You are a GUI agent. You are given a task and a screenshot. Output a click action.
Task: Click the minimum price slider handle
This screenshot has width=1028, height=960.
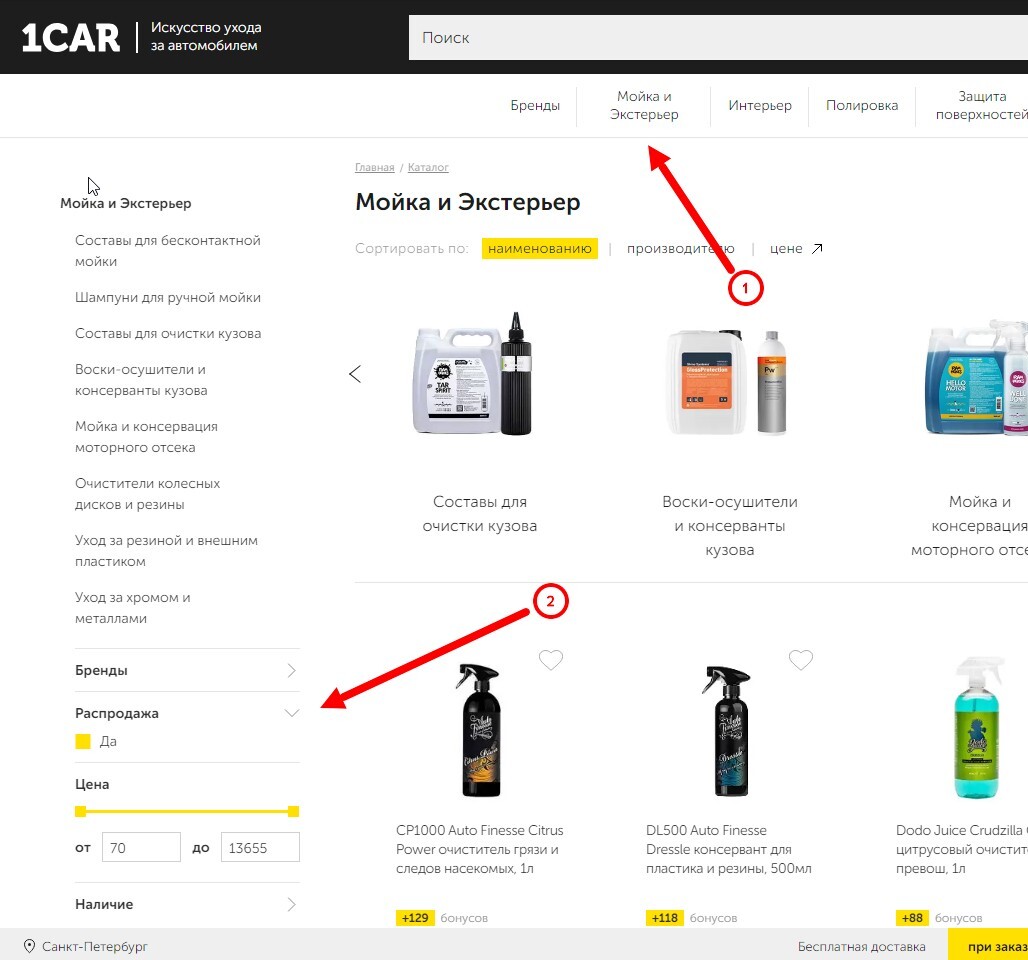click(81, 811)
